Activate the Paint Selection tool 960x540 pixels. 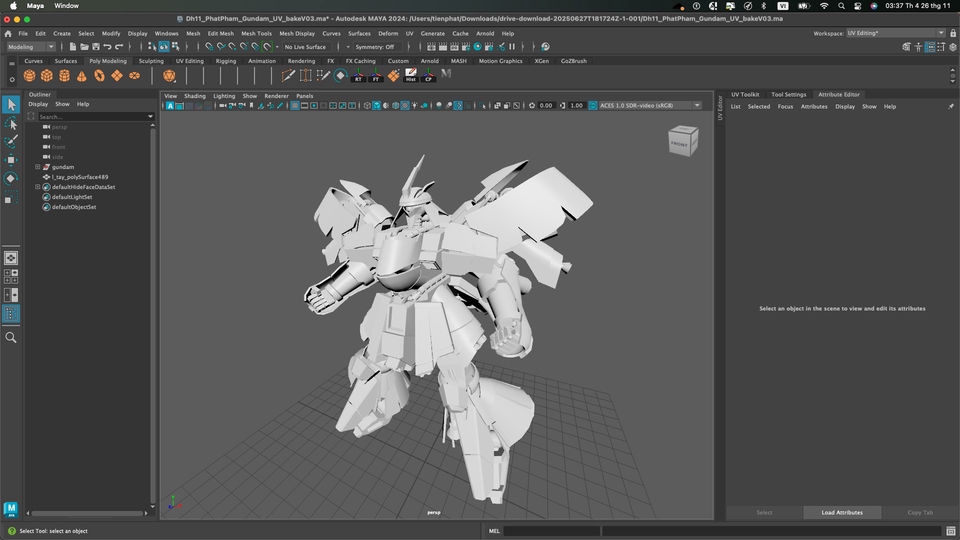pyautogui.click(x=11, y=142)
